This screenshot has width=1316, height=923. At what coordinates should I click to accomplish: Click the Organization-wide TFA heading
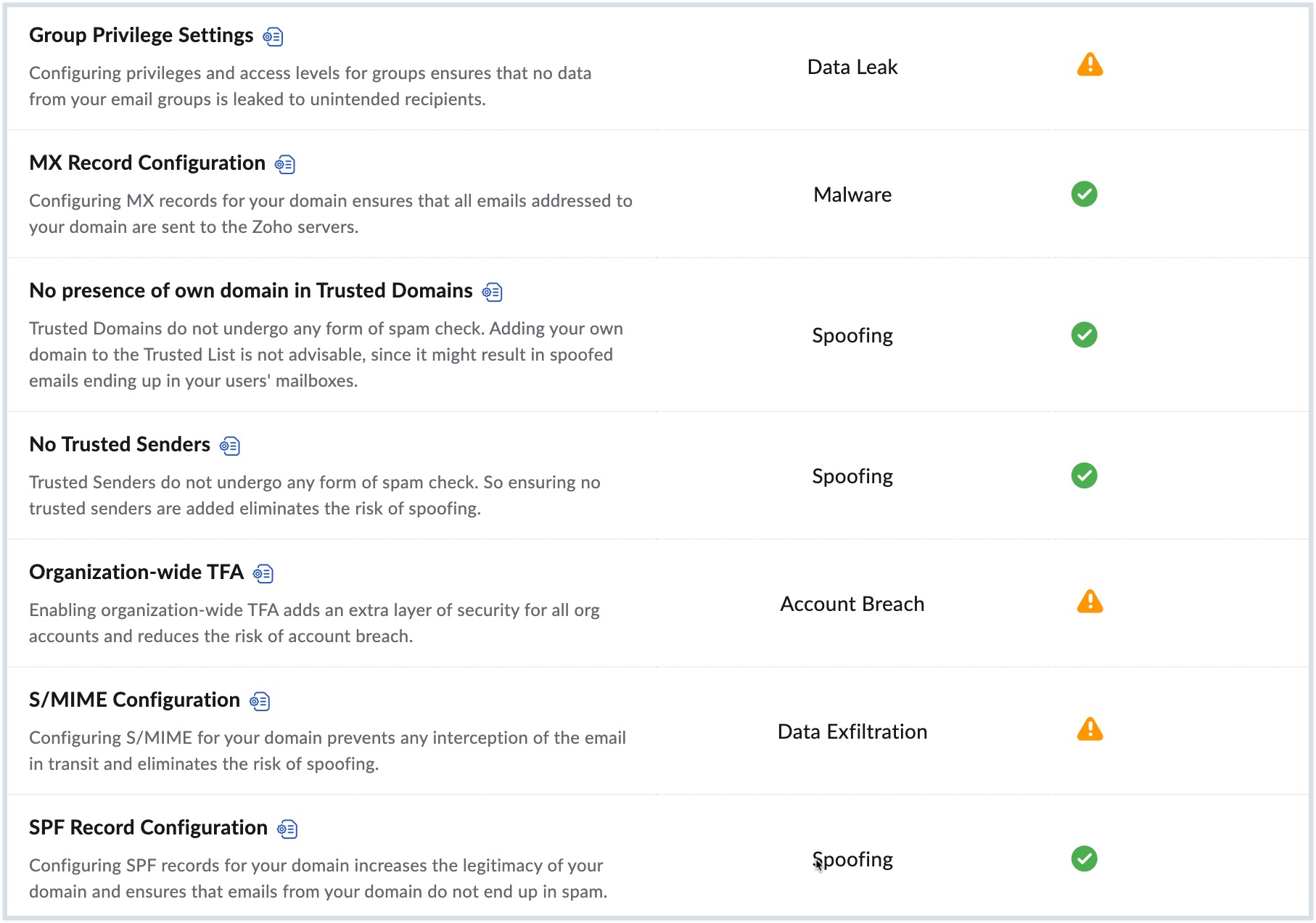136,573
